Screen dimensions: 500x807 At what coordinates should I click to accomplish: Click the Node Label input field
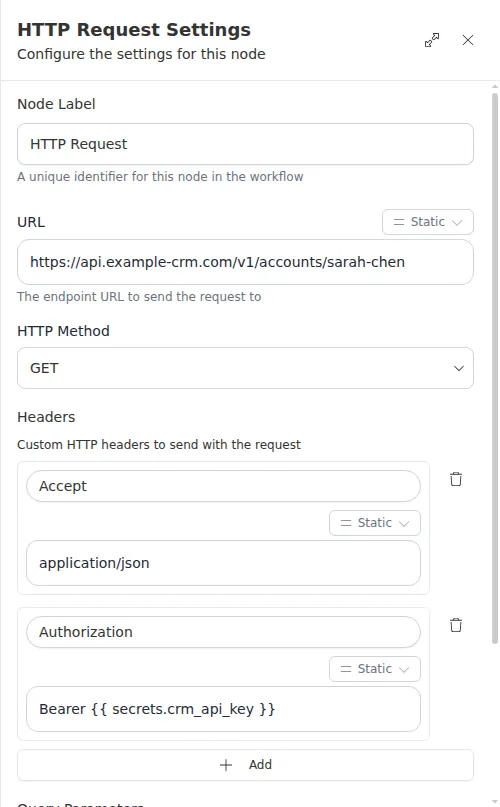click(245, 144)
